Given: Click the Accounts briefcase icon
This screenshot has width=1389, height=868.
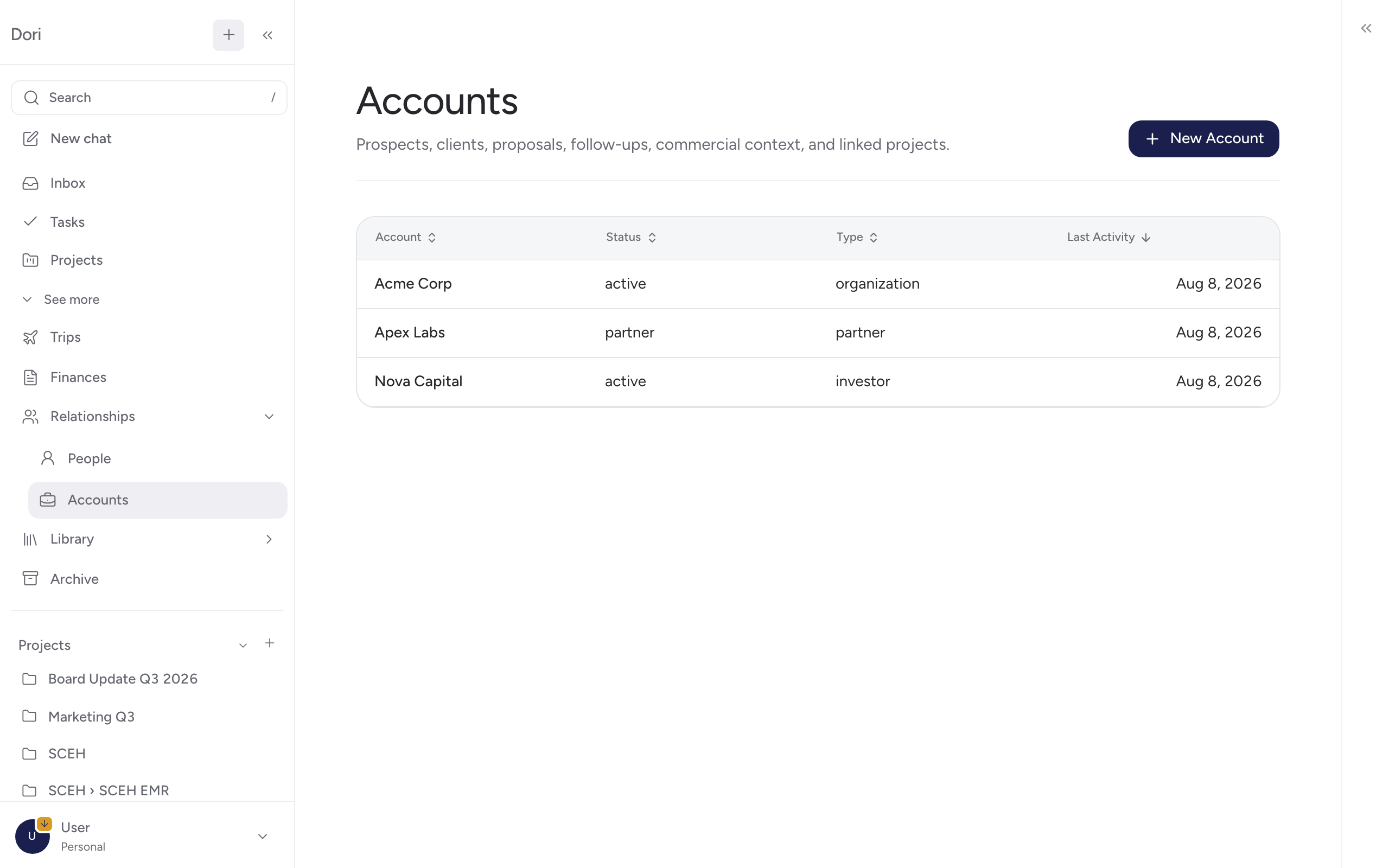Looking at the screenshot, I should (48, 500).
